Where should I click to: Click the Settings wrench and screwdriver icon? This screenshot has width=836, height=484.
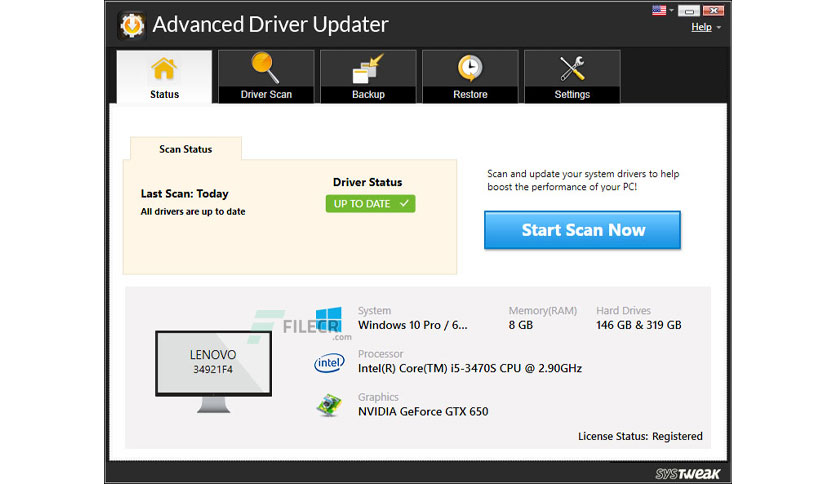click(x=572, y=69)
